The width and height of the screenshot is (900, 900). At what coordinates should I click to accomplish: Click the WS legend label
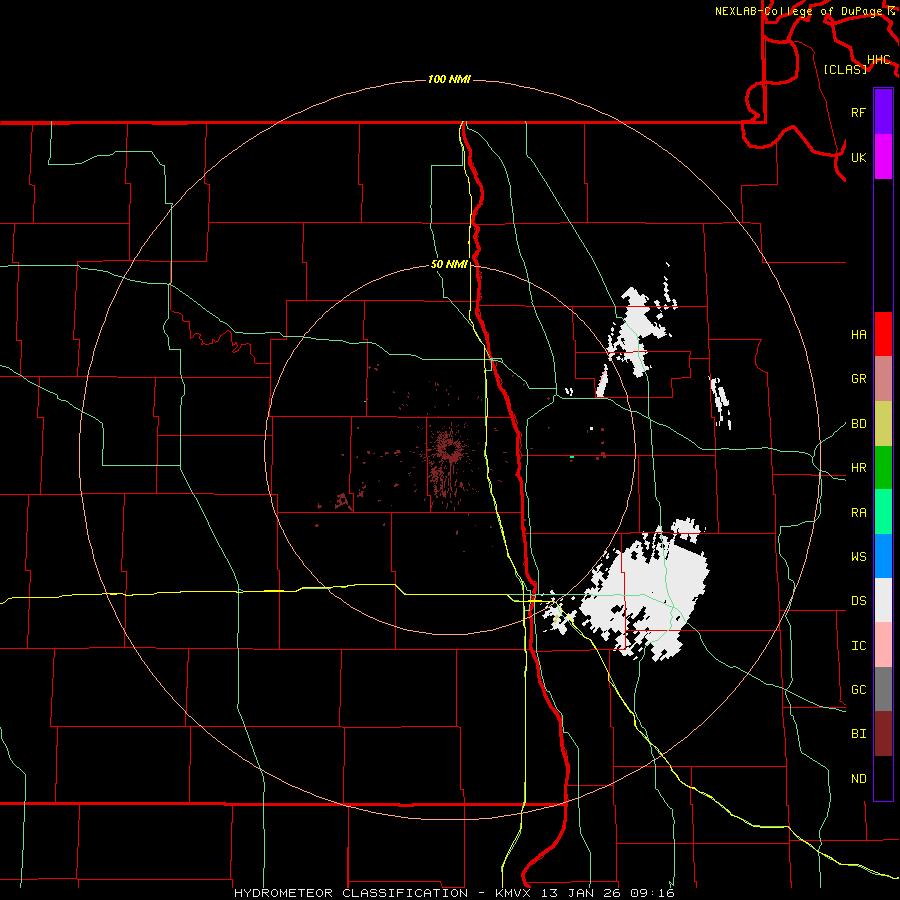point(858,557)
